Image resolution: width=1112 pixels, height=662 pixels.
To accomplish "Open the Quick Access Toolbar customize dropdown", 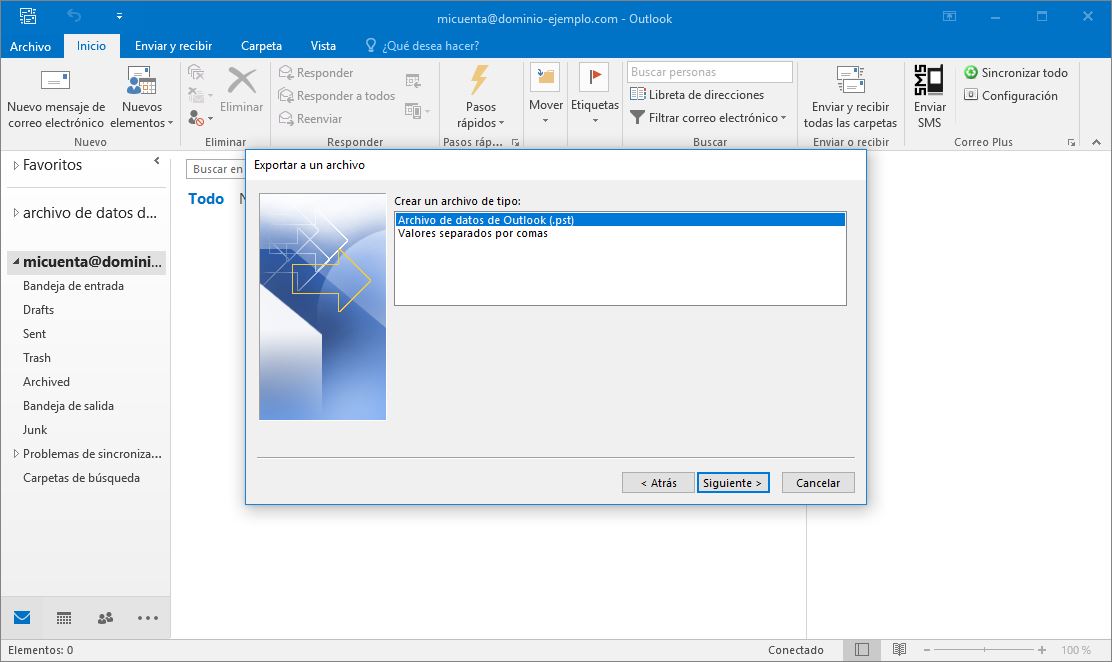I will coord(119,16).
